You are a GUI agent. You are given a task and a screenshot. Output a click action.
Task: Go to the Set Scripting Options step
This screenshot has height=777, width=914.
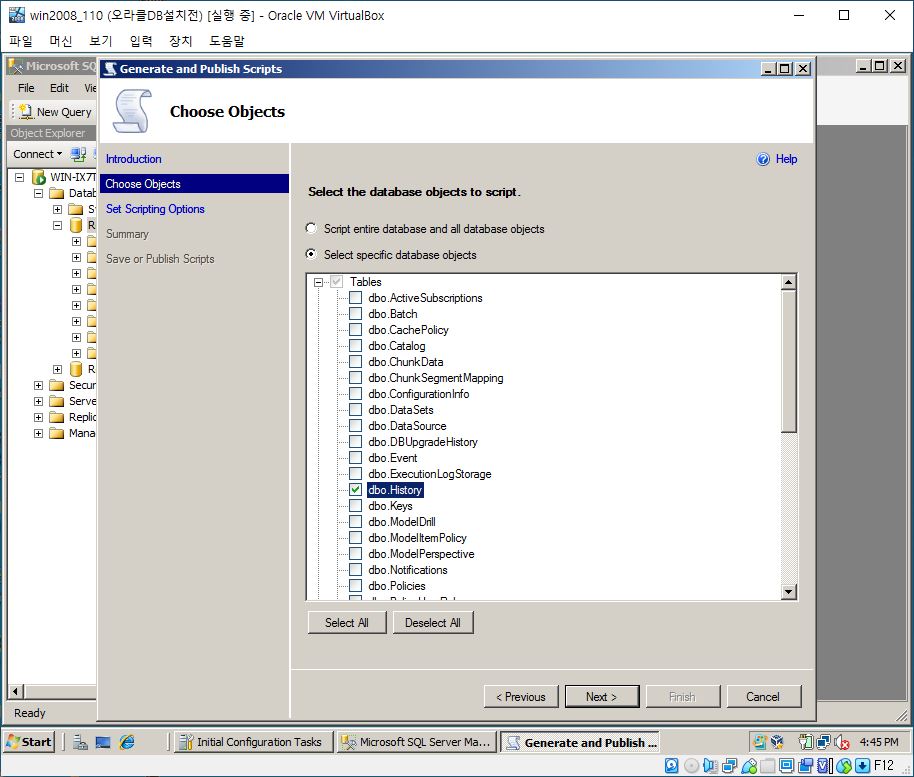tap(155, 209)
